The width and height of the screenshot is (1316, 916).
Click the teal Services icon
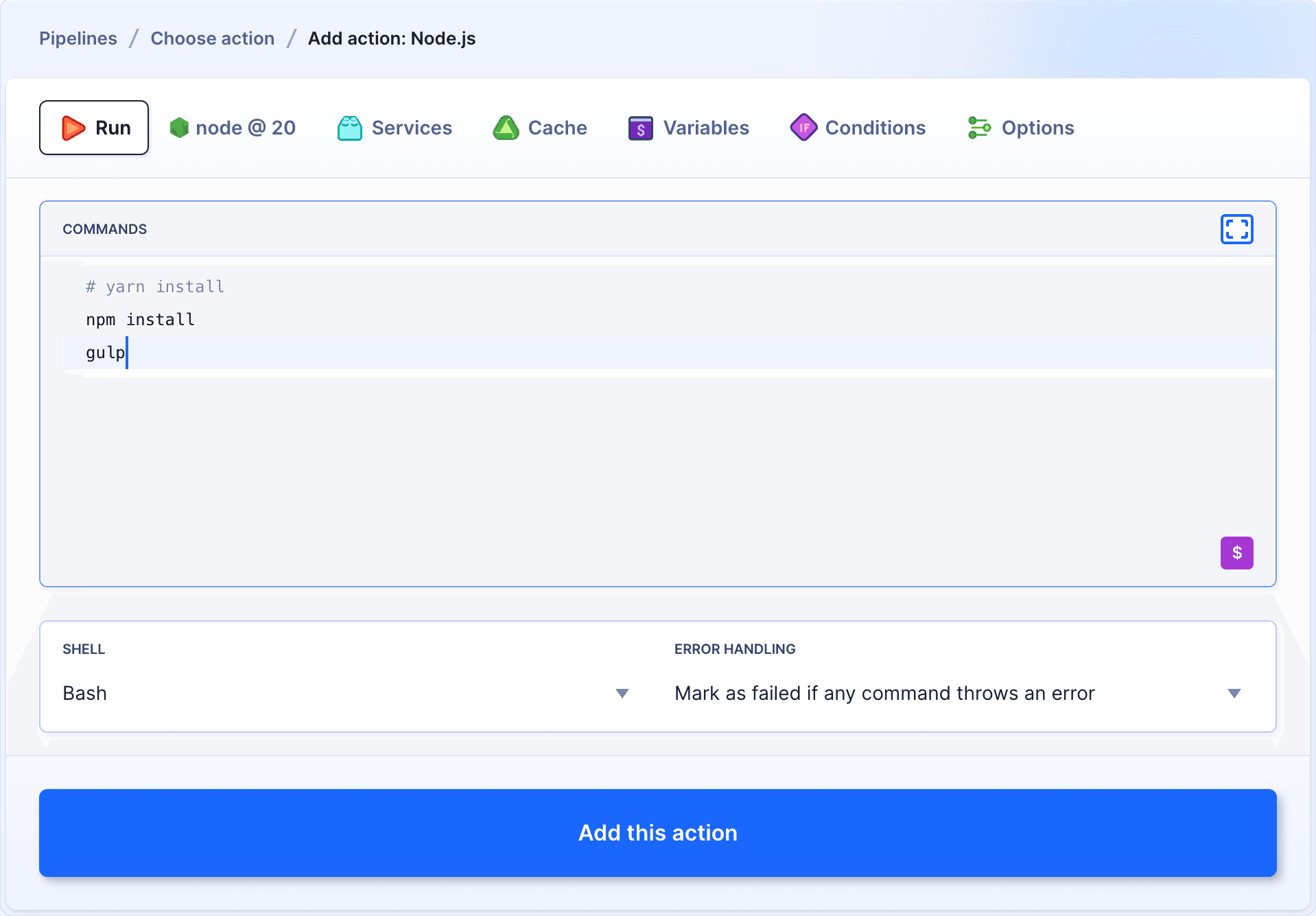coord(350,128)
